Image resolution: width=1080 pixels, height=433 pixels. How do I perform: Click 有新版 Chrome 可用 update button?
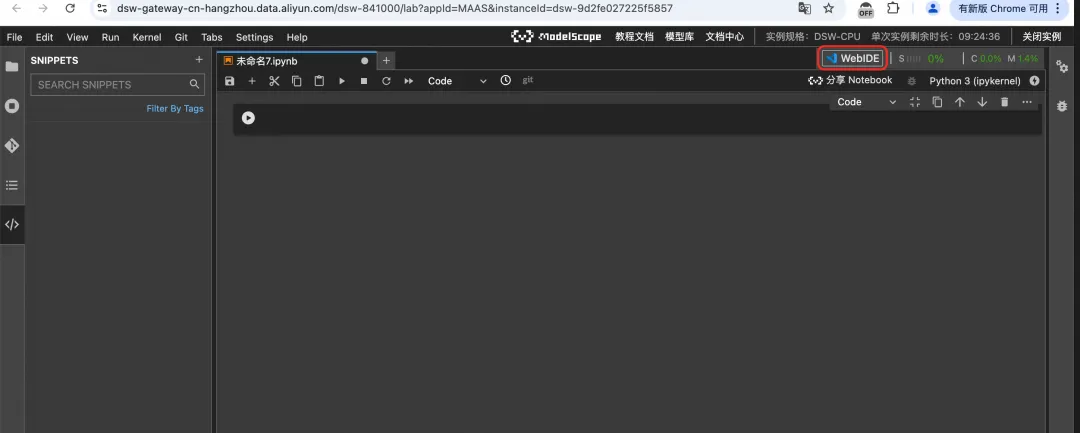(x=1010, y=8)
